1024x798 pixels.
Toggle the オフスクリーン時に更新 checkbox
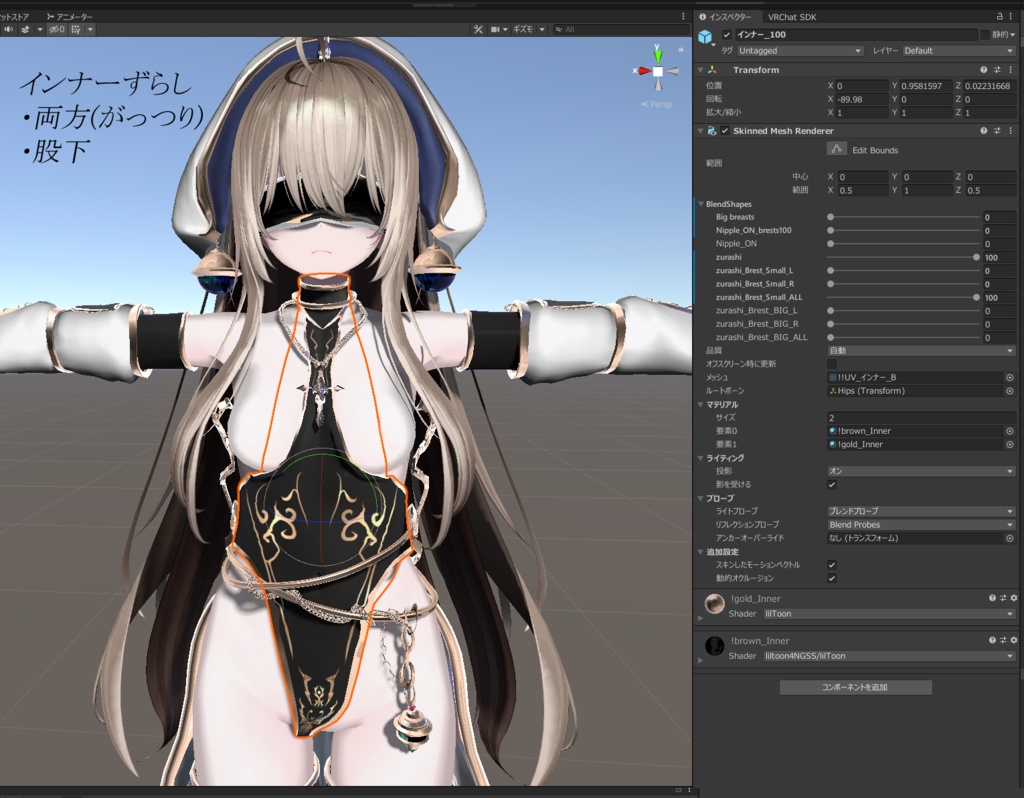tap(831, 364)
